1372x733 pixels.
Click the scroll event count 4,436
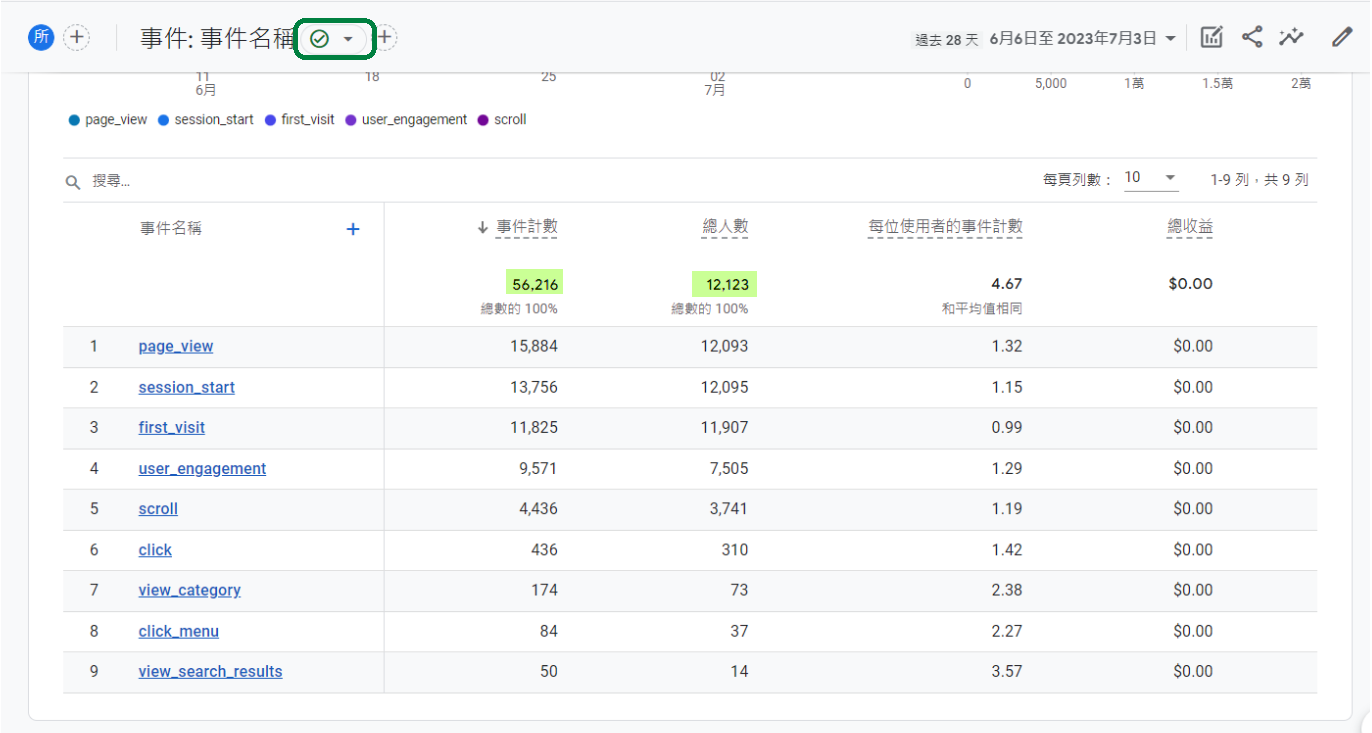click(x=538, y=509)
